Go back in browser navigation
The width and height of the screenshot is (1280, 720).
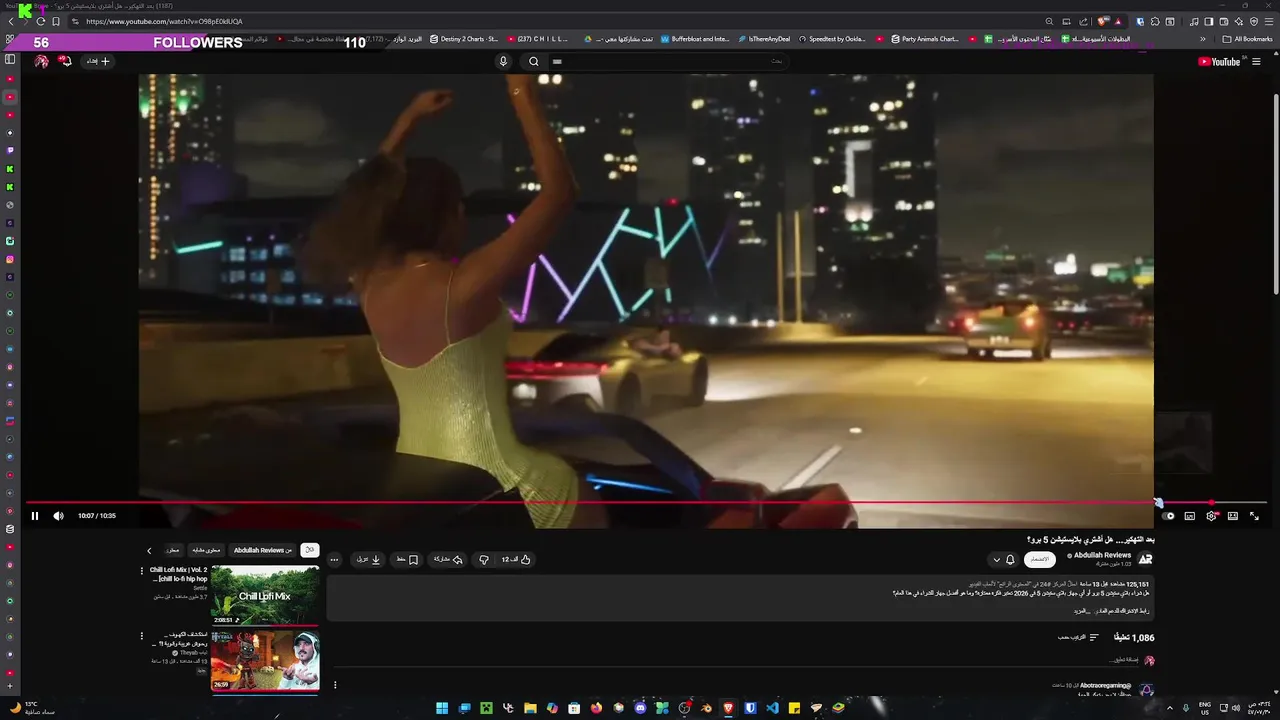point(11,21)
